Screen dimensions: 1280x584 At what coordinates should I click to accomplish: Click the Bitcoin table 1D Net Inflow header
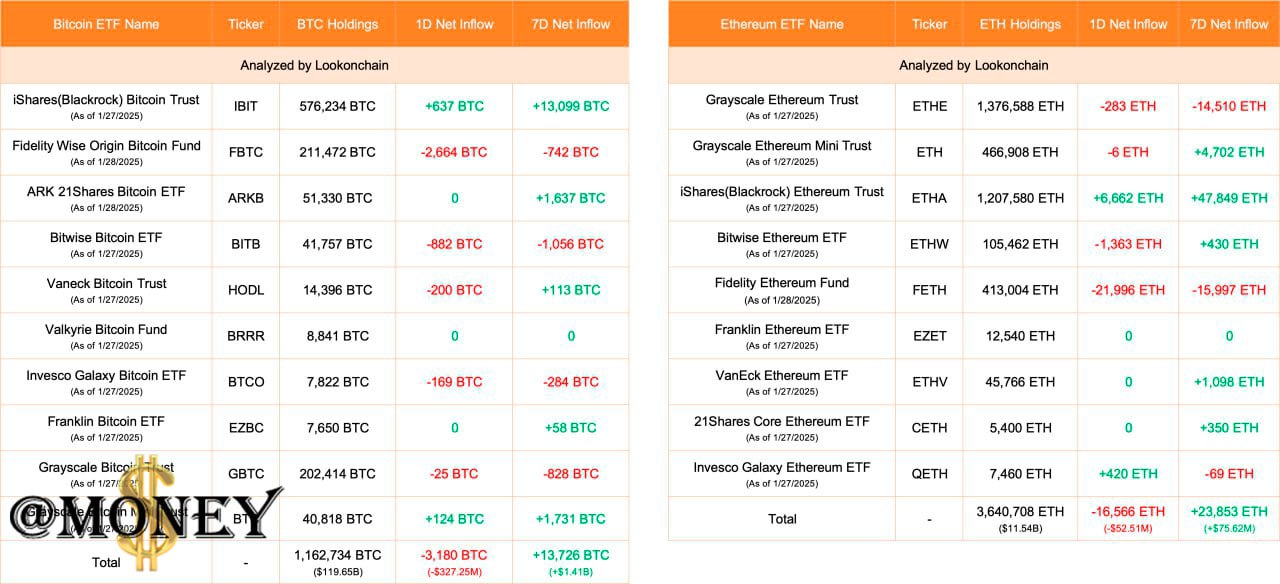[454, 24]
